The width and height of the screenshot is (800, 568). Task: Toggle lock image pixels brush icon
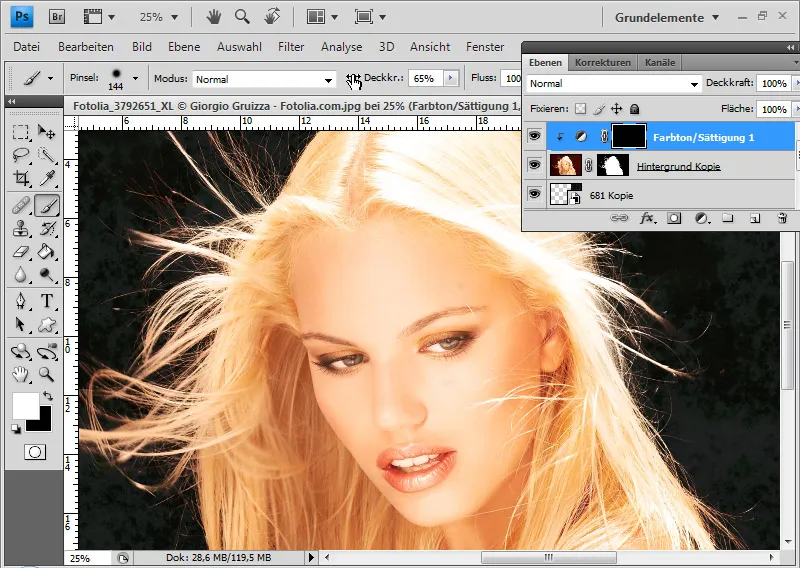(x=599, y=109)
